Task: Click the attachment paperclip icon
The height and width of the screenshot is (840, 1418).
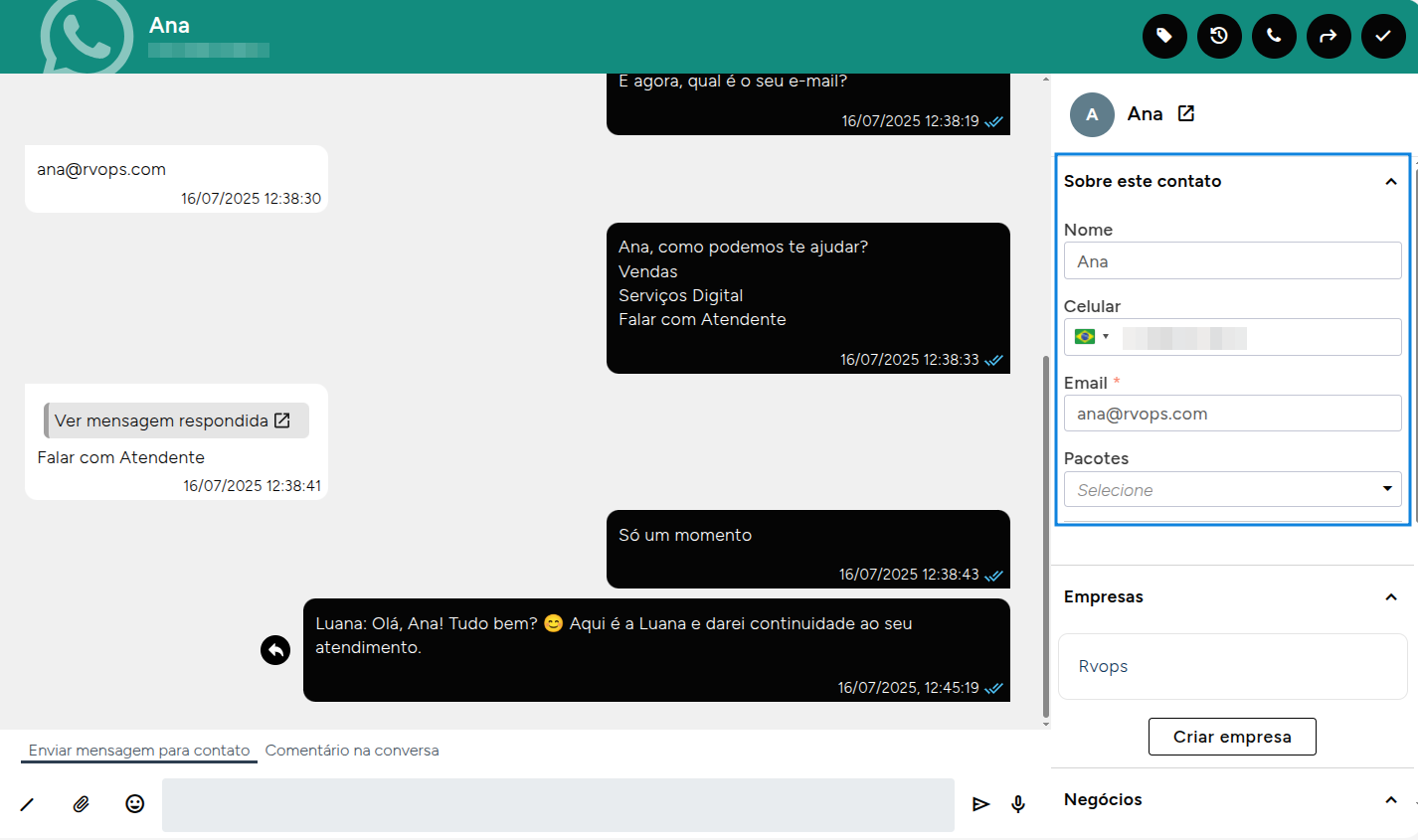Action: pos(82,804)
